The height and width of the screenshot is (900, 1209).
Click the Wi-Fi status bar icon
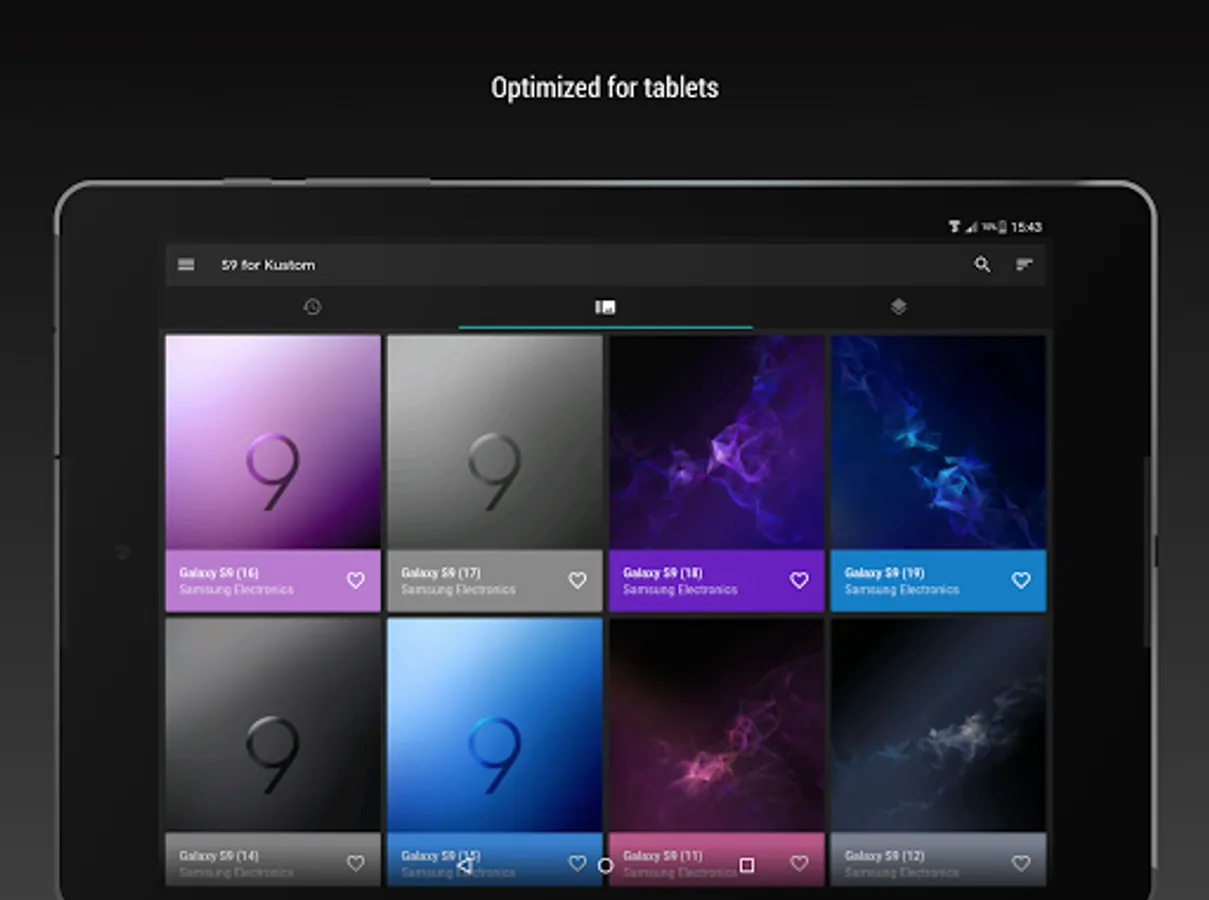[954, 227]
